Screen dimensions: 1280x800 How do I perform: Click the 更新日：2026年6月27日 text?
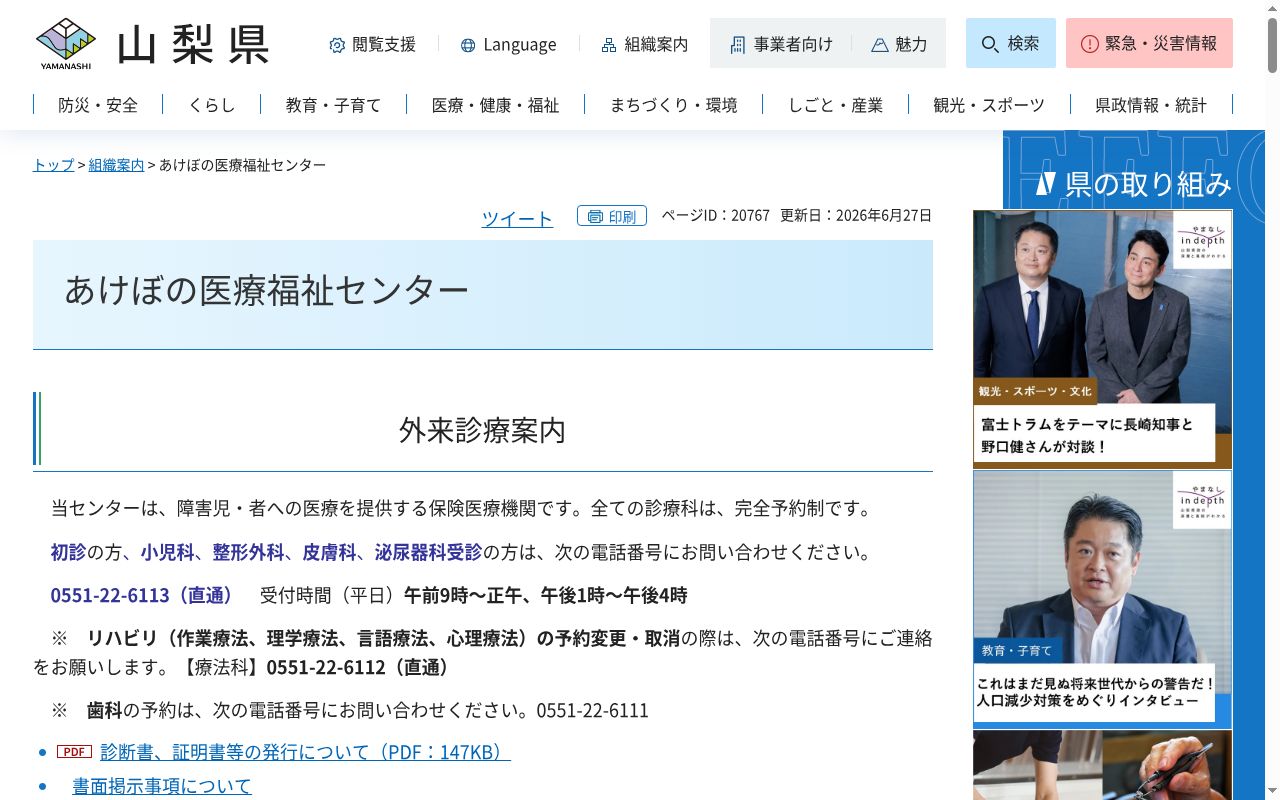[856, 215]
